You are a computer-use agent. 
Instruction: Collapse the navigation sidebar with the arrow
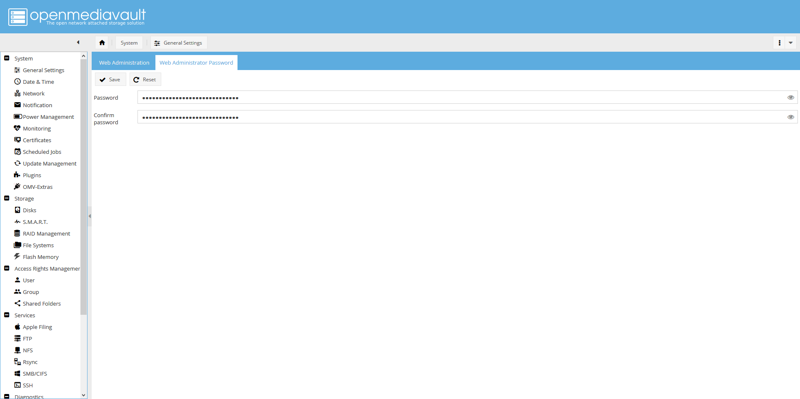78,42
